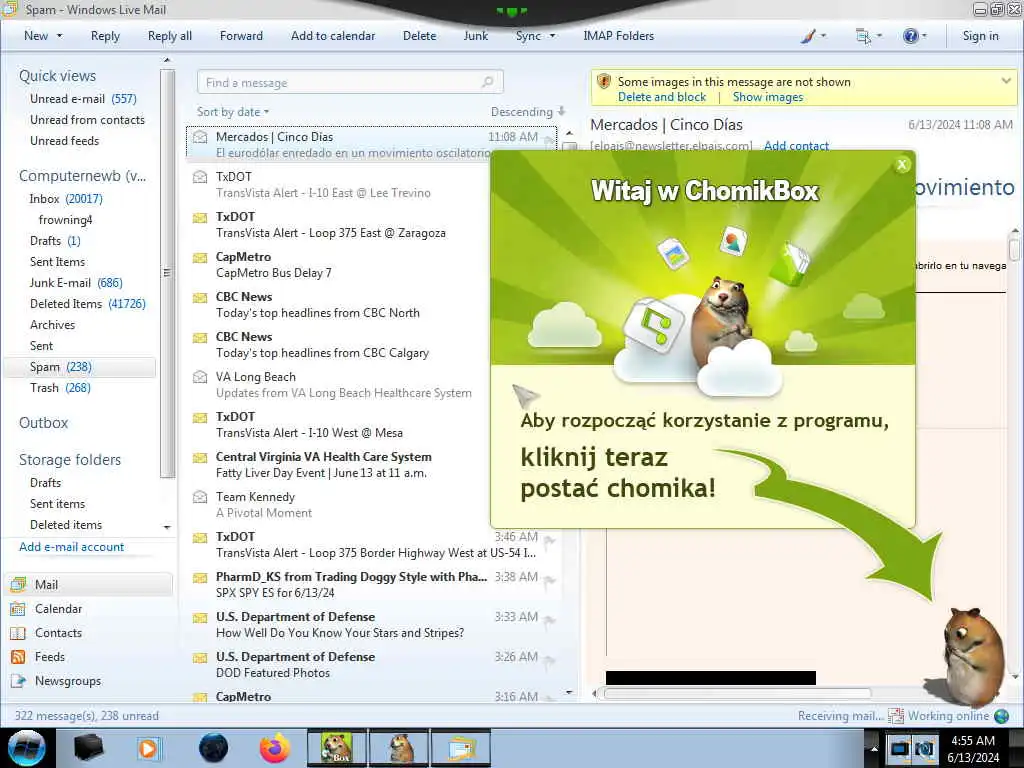Click the Working online globe icon
The height and width of the screenshot is (768, 1024).
point(1001,716)
